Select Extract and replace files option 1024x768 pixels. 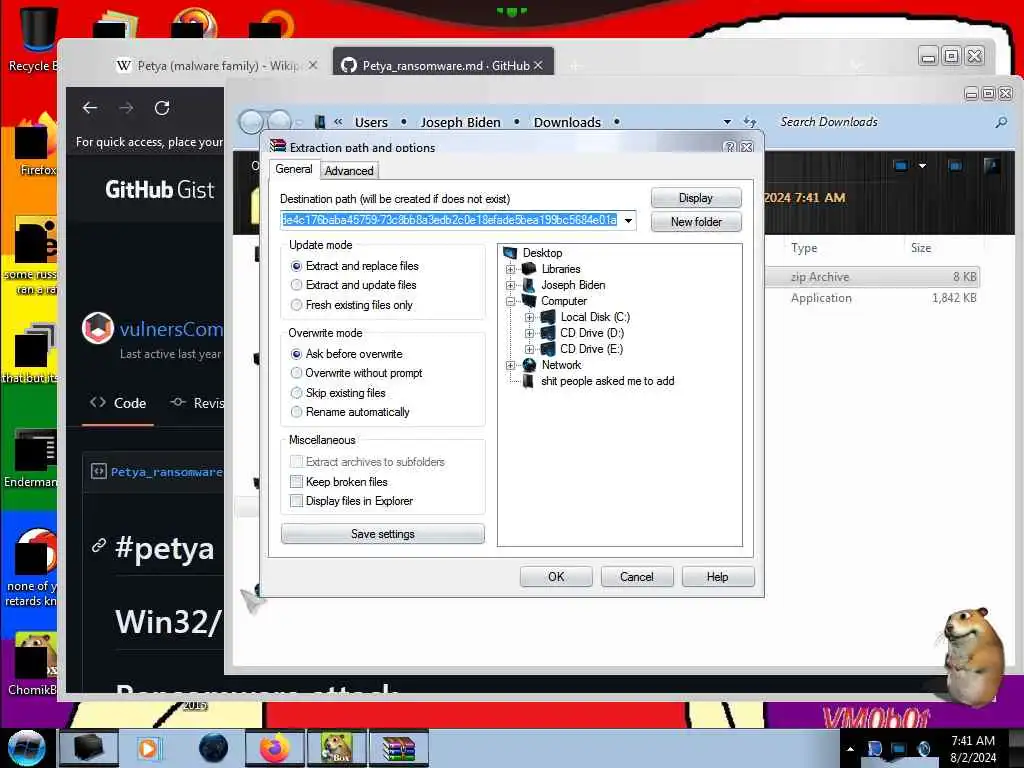[296, 266]
